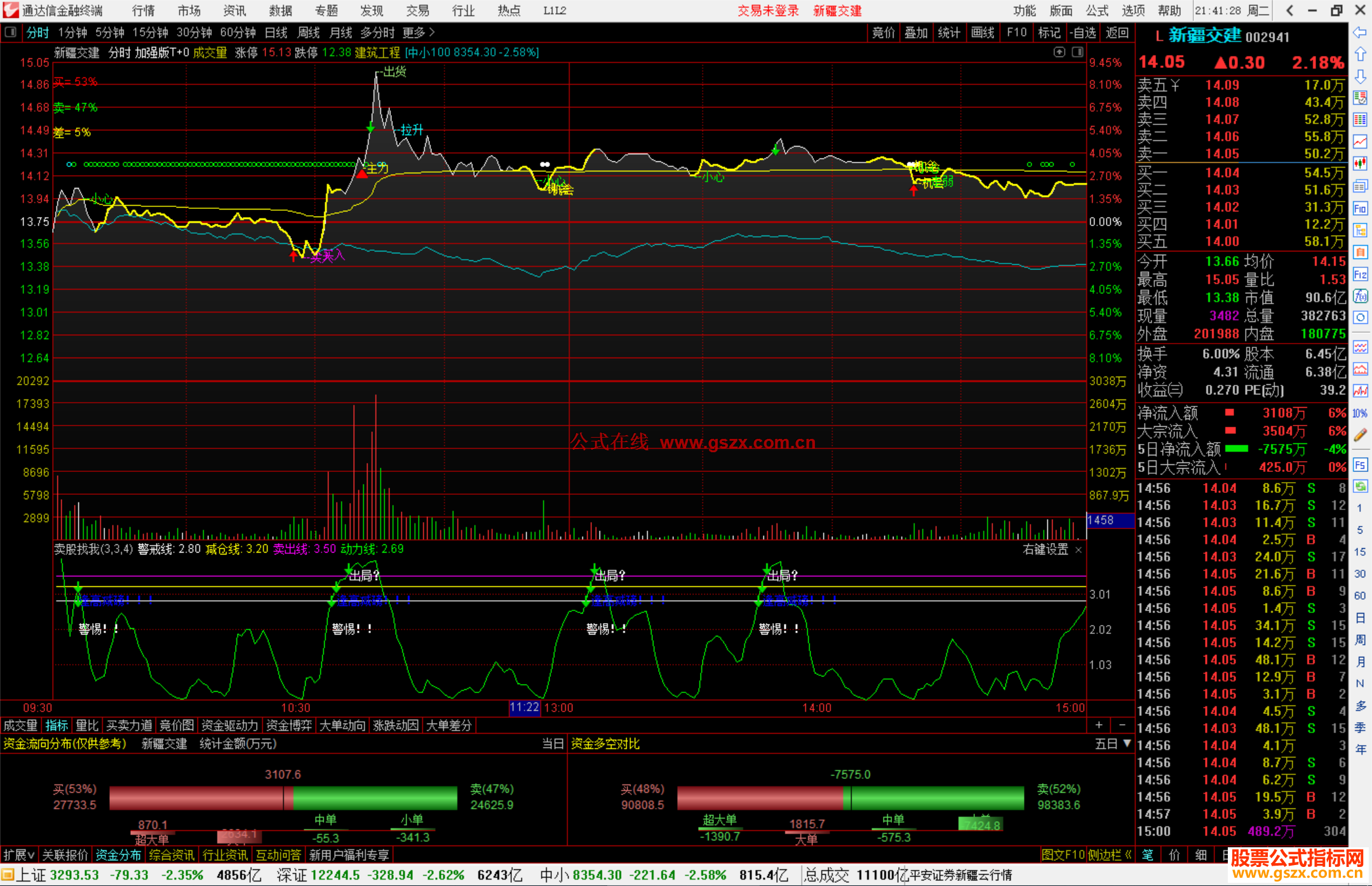The image size is (1372, 886).
Task: Click the stacked windows icon in sidebar
Action: click(x=1360, y=186)
